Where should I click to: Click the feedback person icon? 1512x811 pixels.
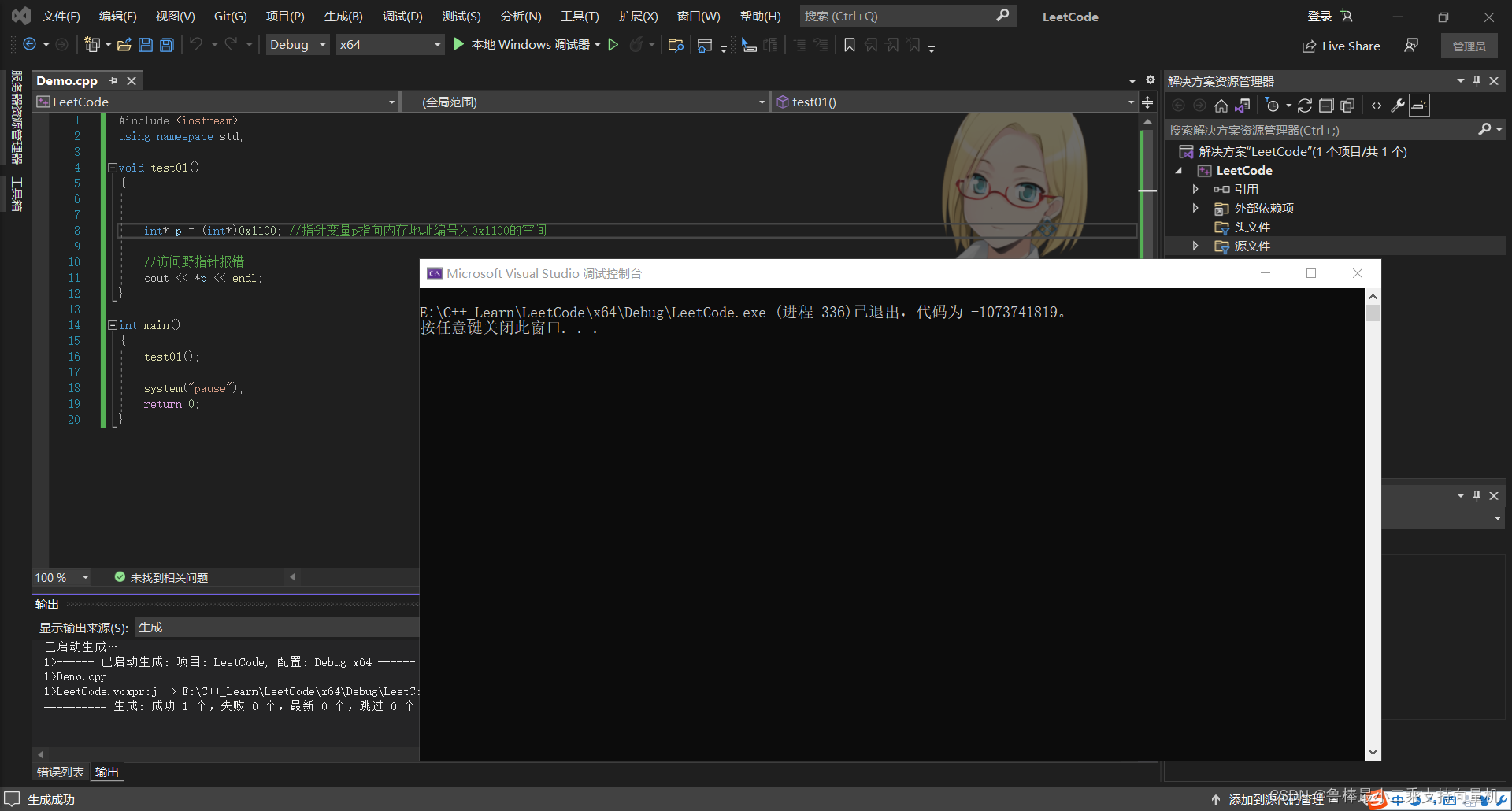click(1411, 46)
